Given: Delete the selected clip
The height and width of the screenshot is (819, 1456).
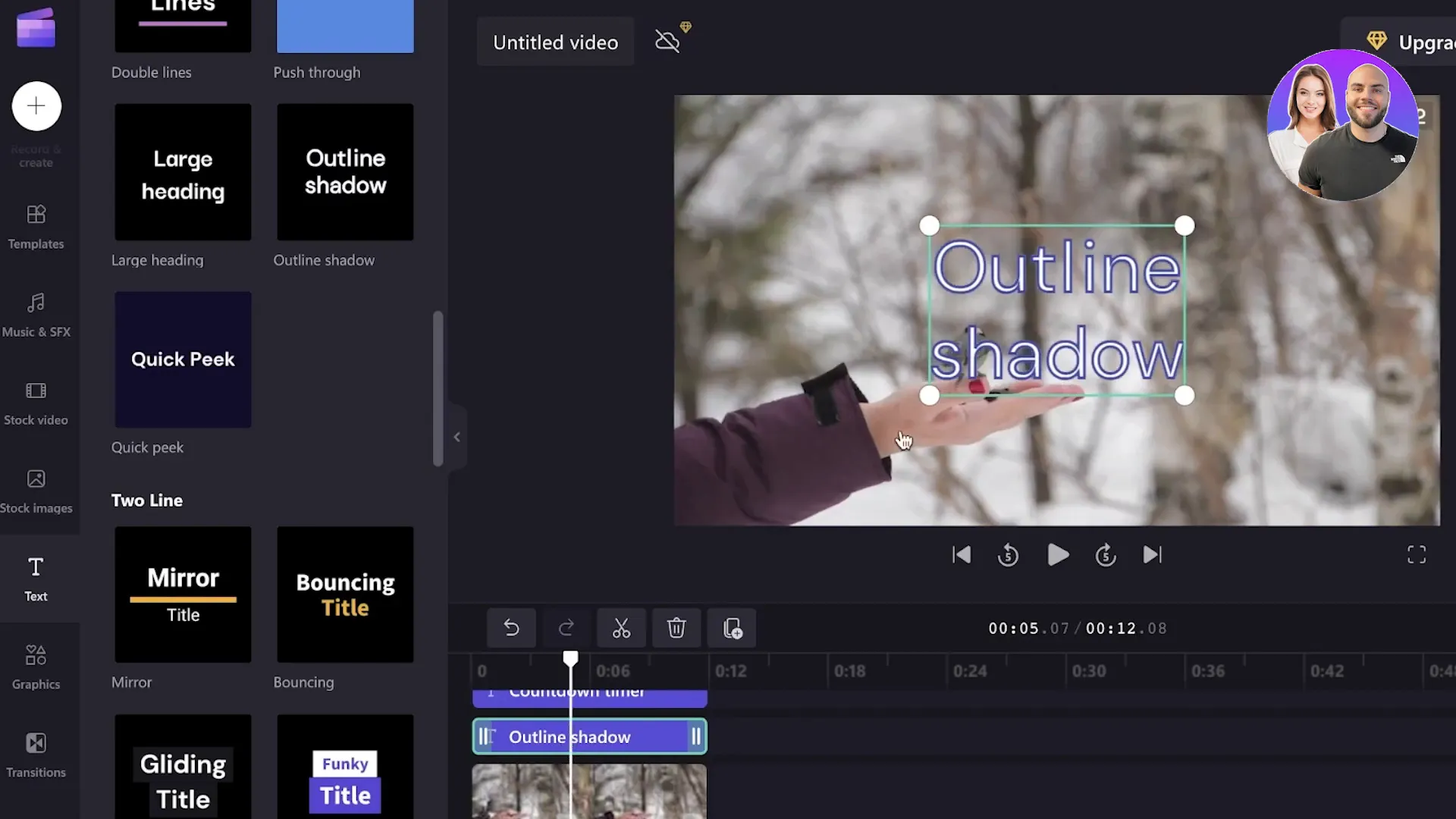Looking at the screenshot, I should pyautogui.click(x=676, y=628).
